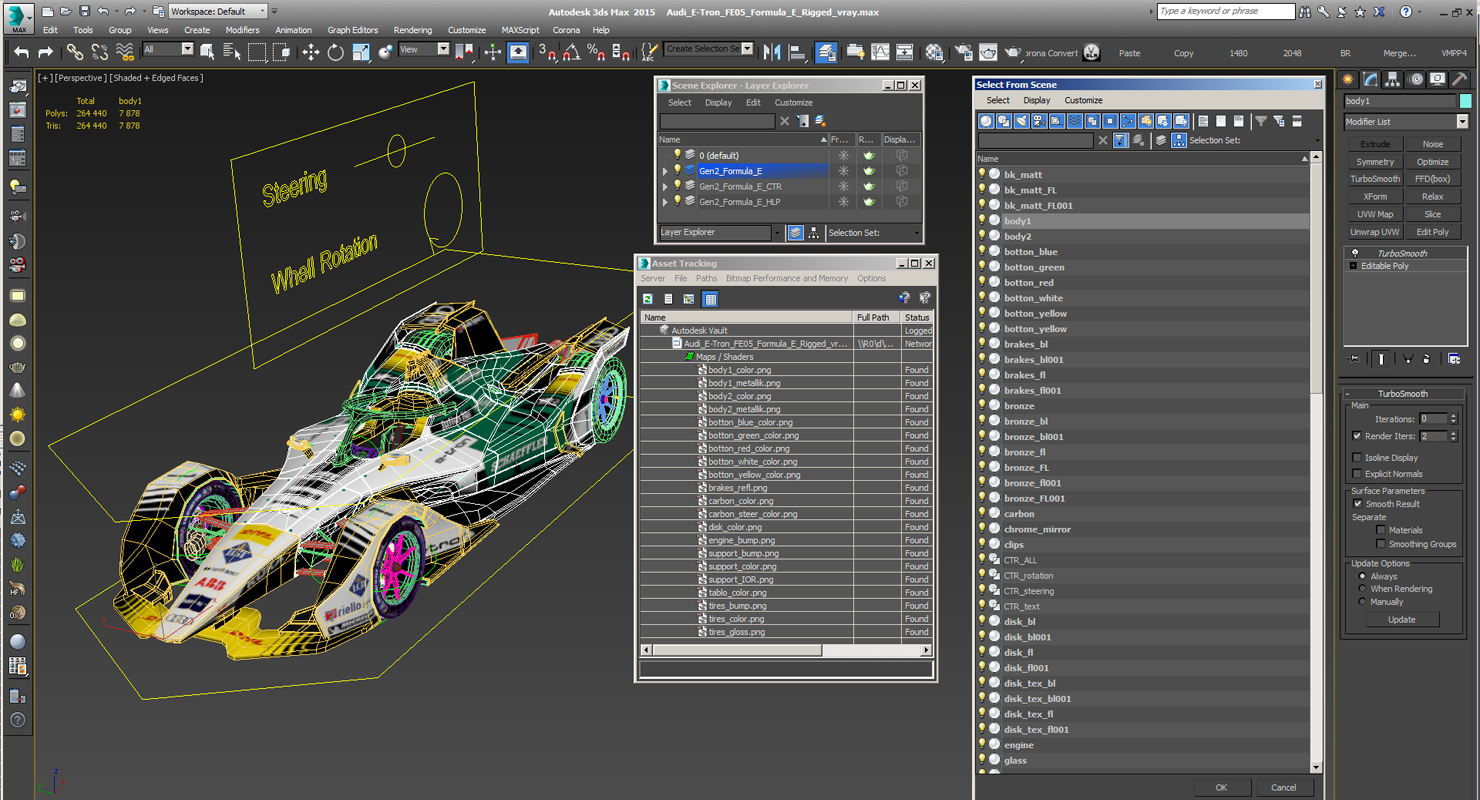Image resolution: width=1480 pixels, height=800 pixels.
Task: Open Display menu in Select From Scene
Action: pyautogui.click(x=1036, y=100)
